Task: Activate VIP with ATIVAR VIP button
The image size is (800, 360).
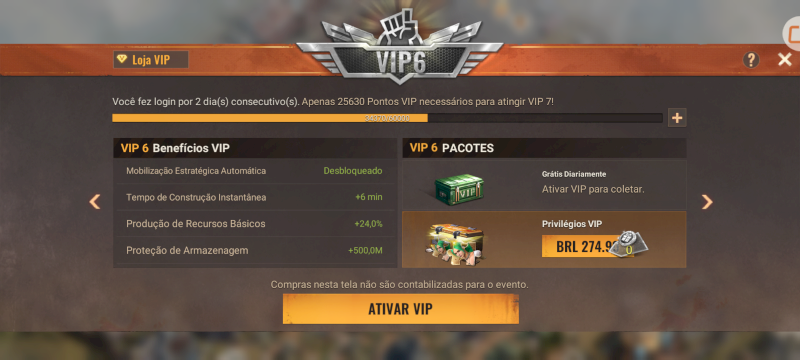Action: click(401, 309)
